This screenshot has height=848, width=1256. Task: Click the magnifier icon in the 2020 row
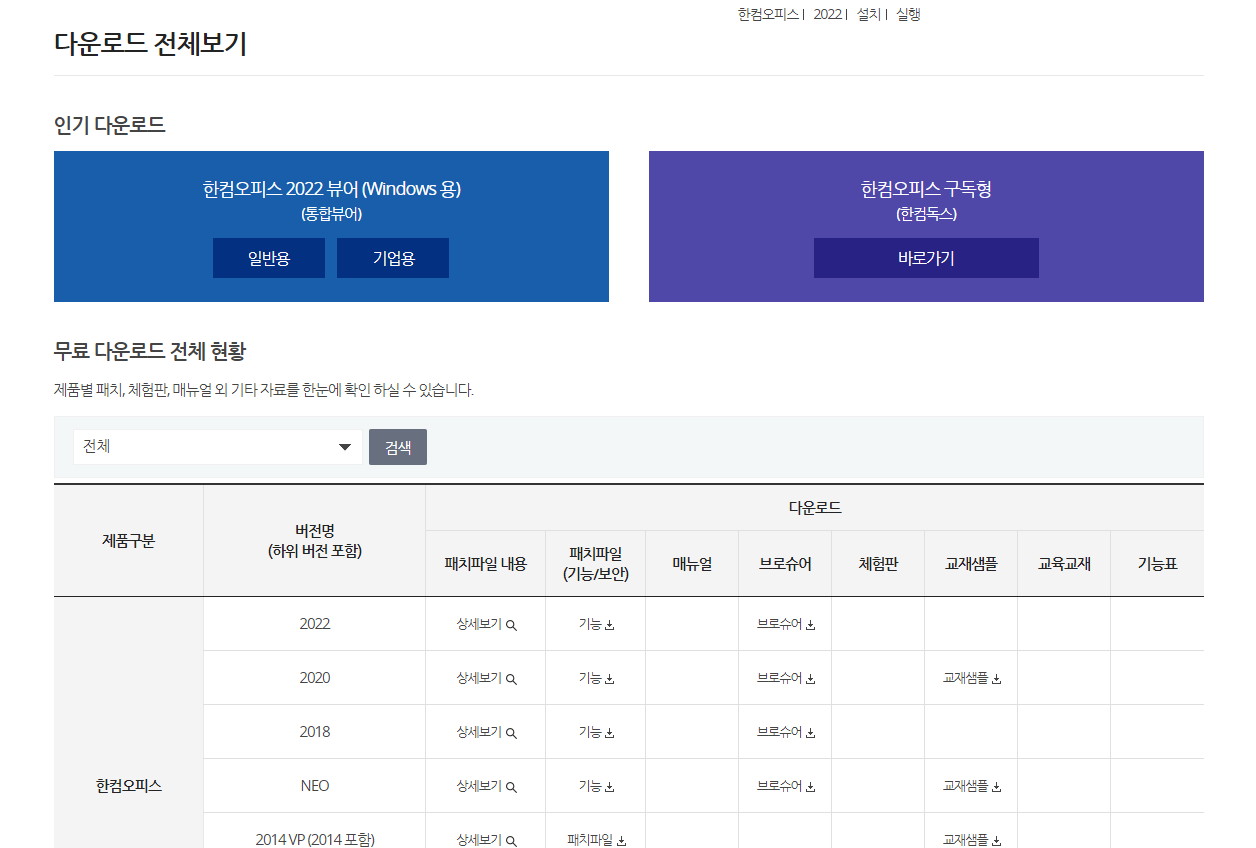point(511,679)
